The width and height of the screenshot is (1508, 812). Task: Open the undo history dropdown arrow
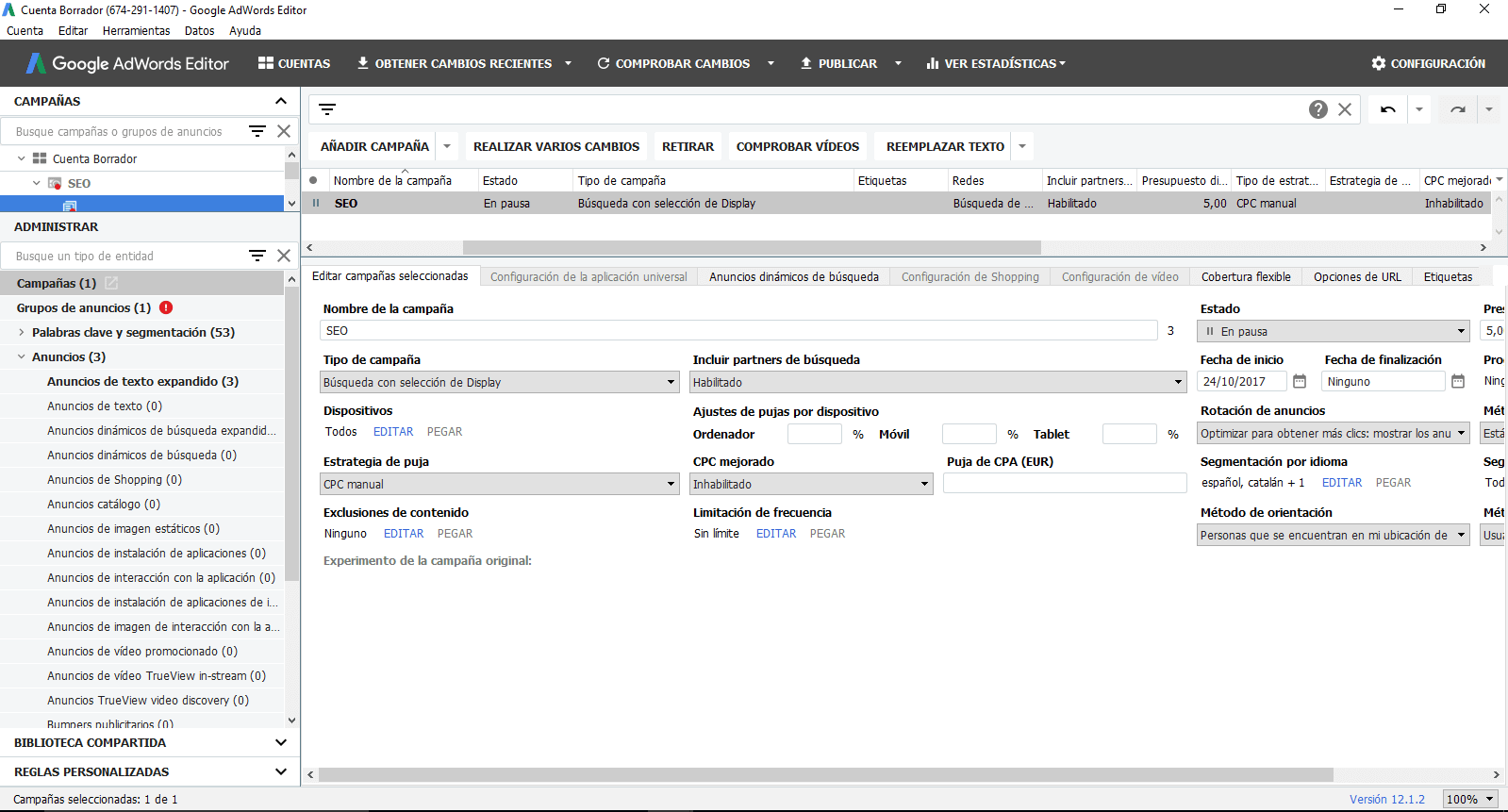pyautogui.click(x=1418, y=109)
